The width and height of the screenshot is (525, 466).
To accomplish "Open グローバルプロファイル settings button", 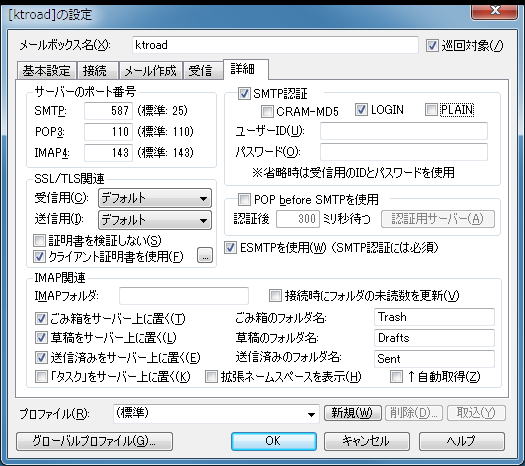I will [x=94, y=441].
